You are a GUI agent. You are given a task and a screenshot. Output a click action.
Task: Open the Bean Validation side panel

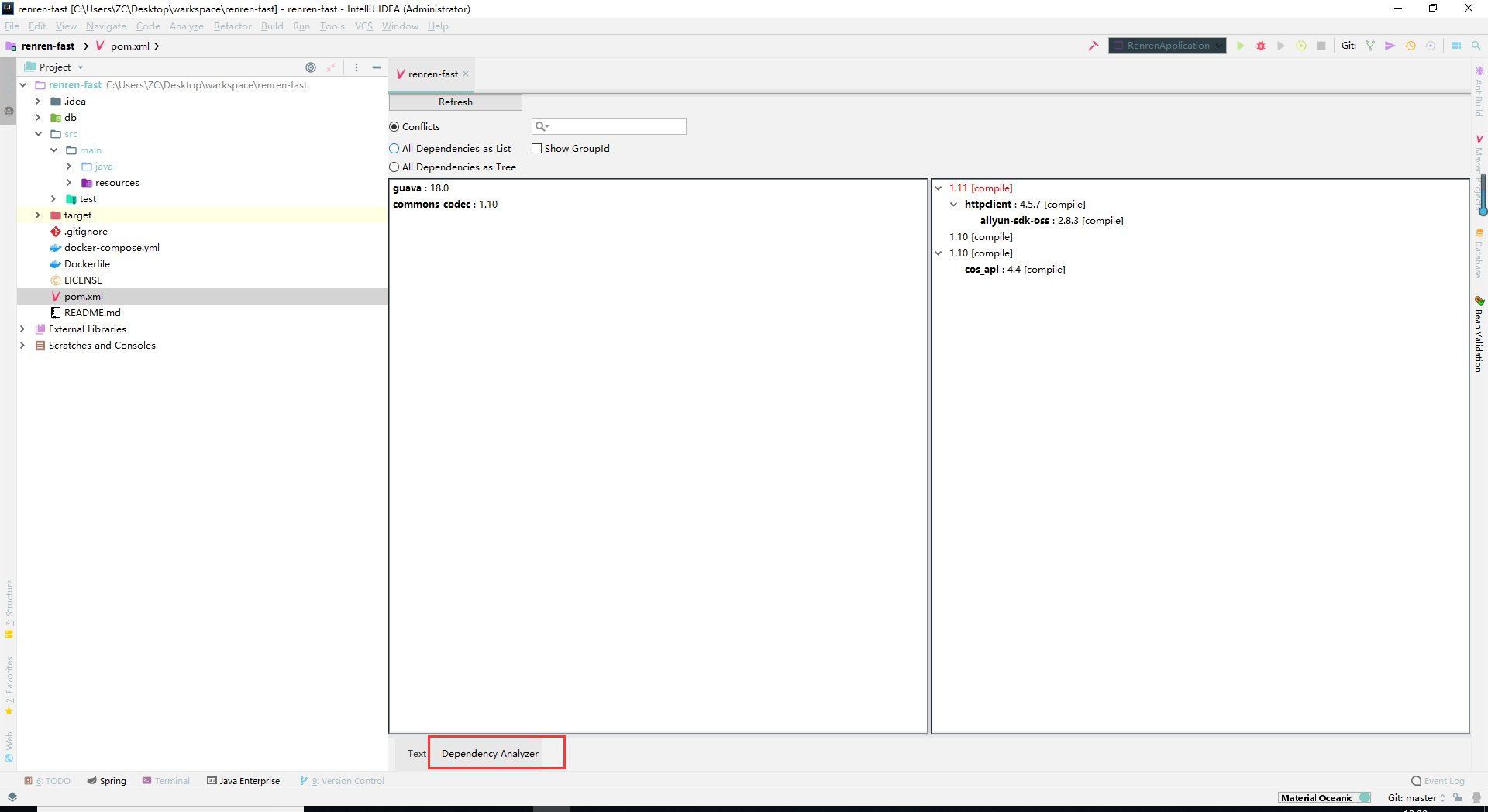(1479, 335)
